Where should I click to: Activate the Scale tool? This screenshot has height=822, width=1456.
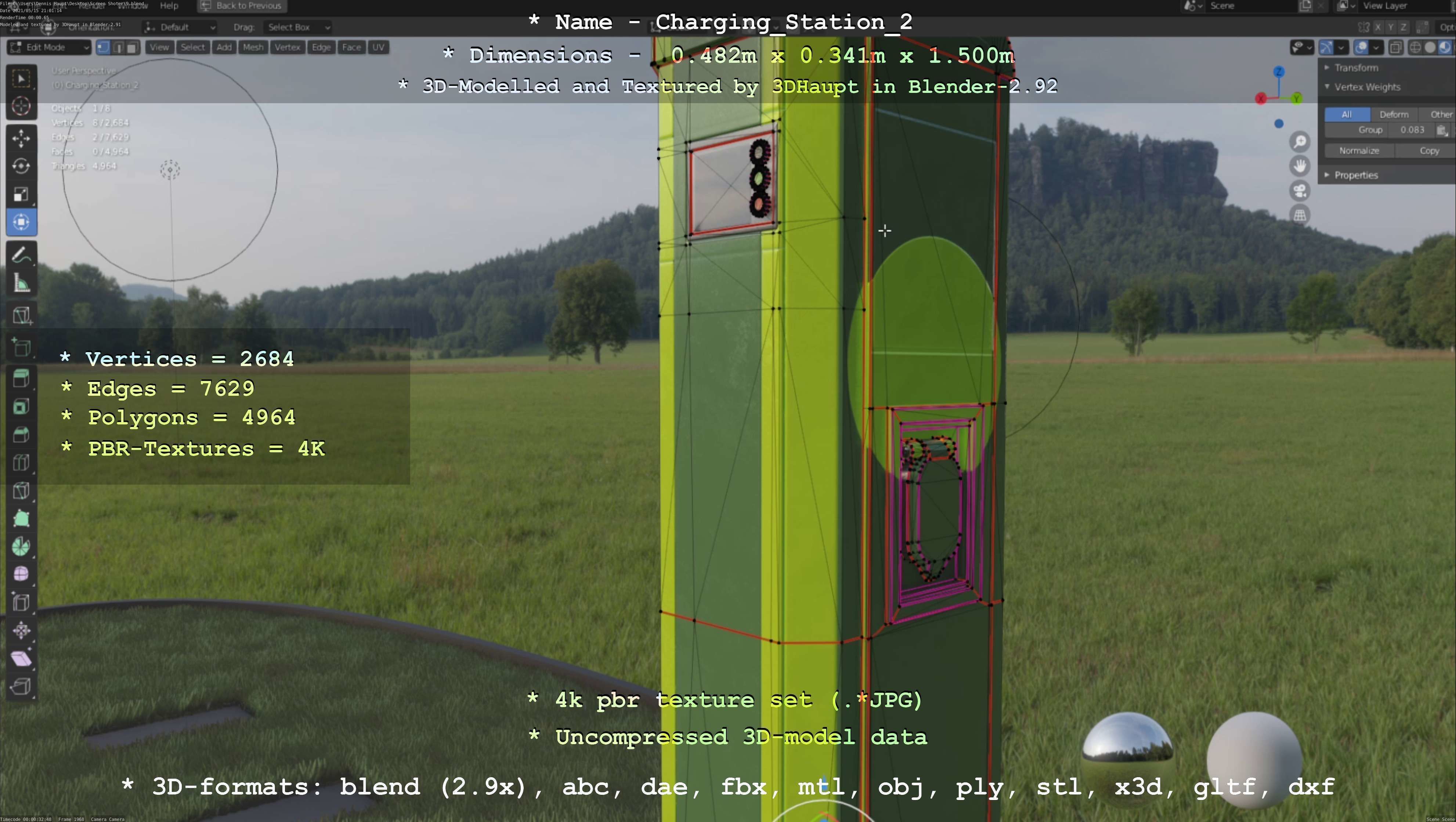pyautogui.click(x=21, y=194)
